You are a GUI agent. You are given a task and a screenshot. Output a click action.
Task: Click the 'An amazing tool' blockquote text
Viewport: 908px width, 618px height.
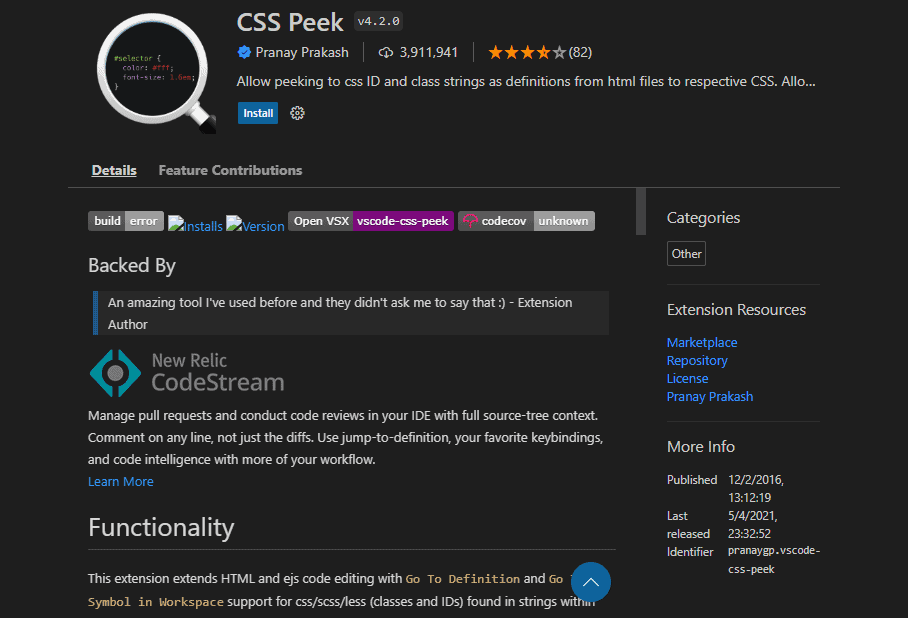pyautogui.click(x=340, y=313)
